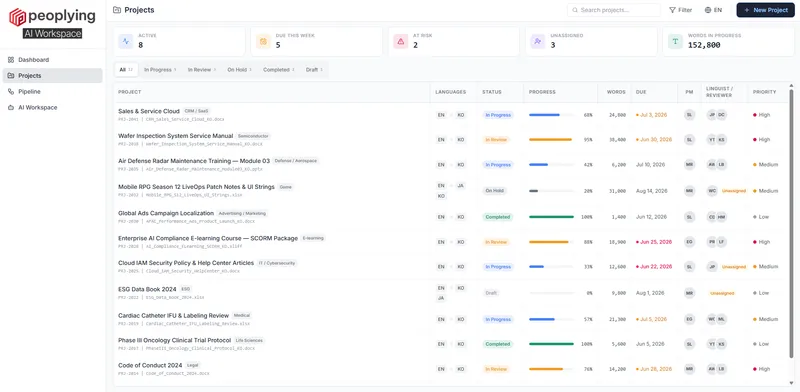Click the High priority in Code of Conduct row
Image resolution: width=800 pixels, height=392 pixels.
(762, 369)
